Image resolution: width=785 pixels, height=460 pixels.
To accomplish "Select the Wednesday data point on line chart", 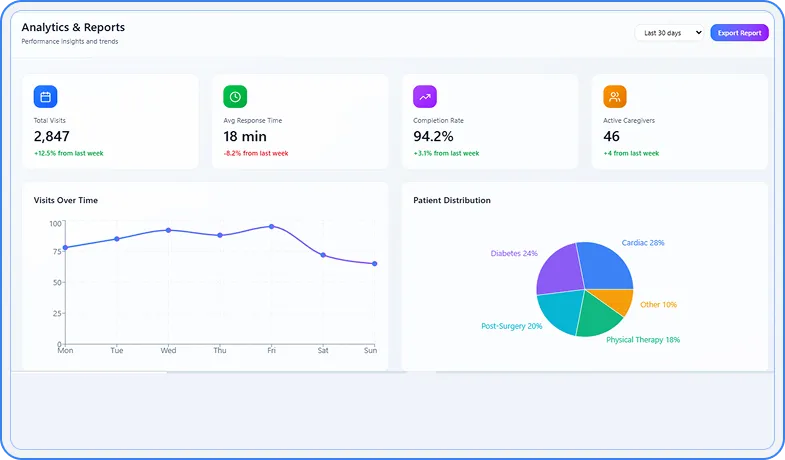I will tap(168, 230).
